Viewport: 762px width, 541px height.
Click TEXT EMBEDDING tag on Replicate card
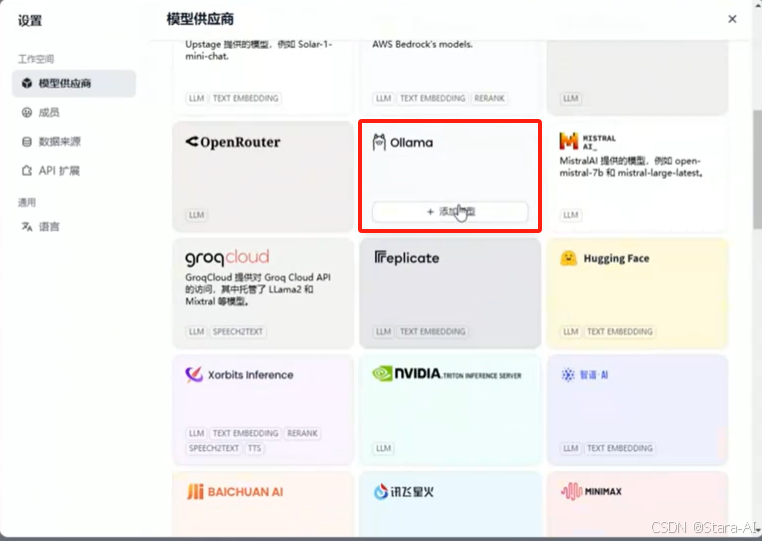(x=433, y=332)
